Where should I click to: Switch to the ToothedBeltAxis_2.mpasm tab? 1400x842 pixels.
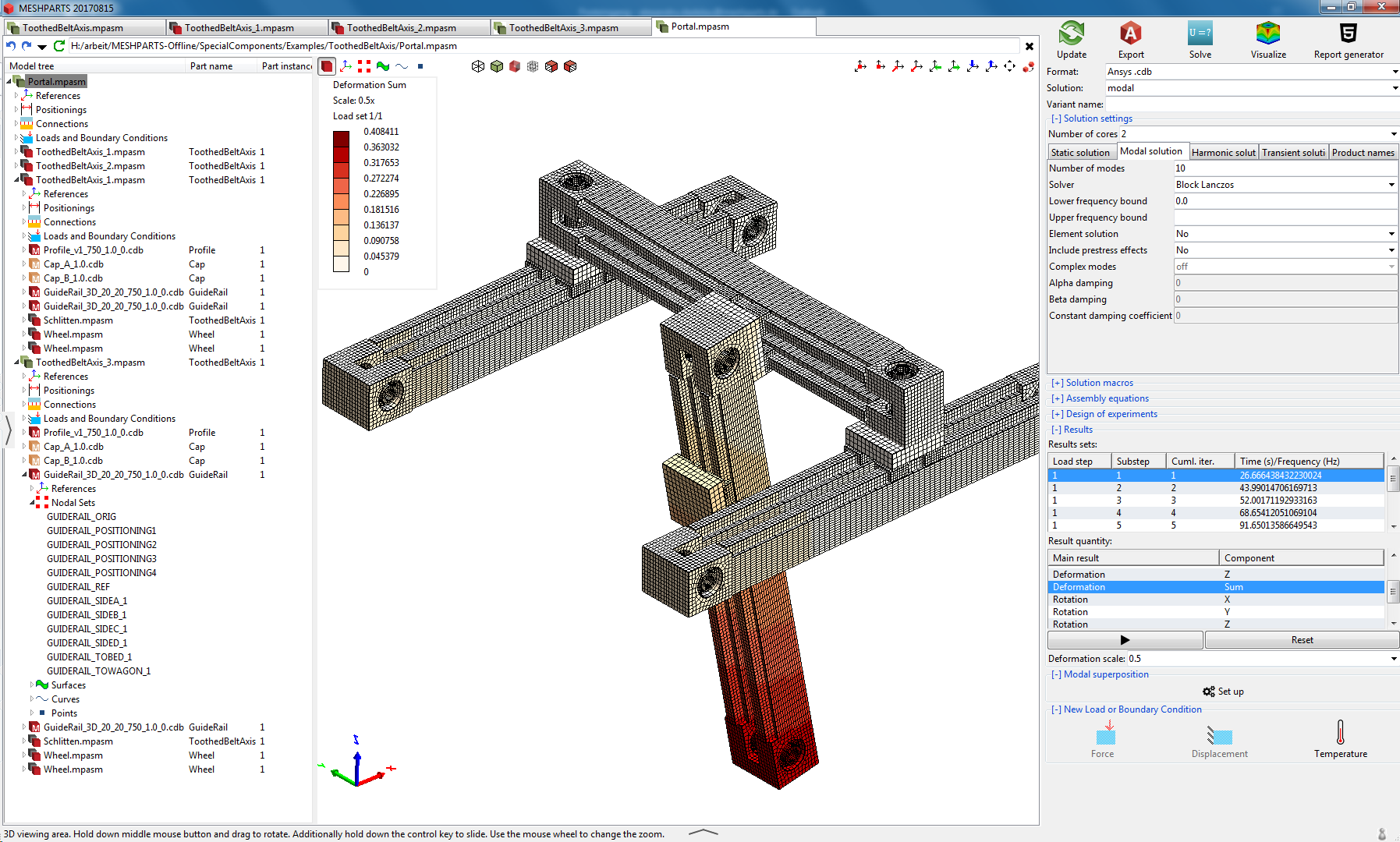[401, 28]
